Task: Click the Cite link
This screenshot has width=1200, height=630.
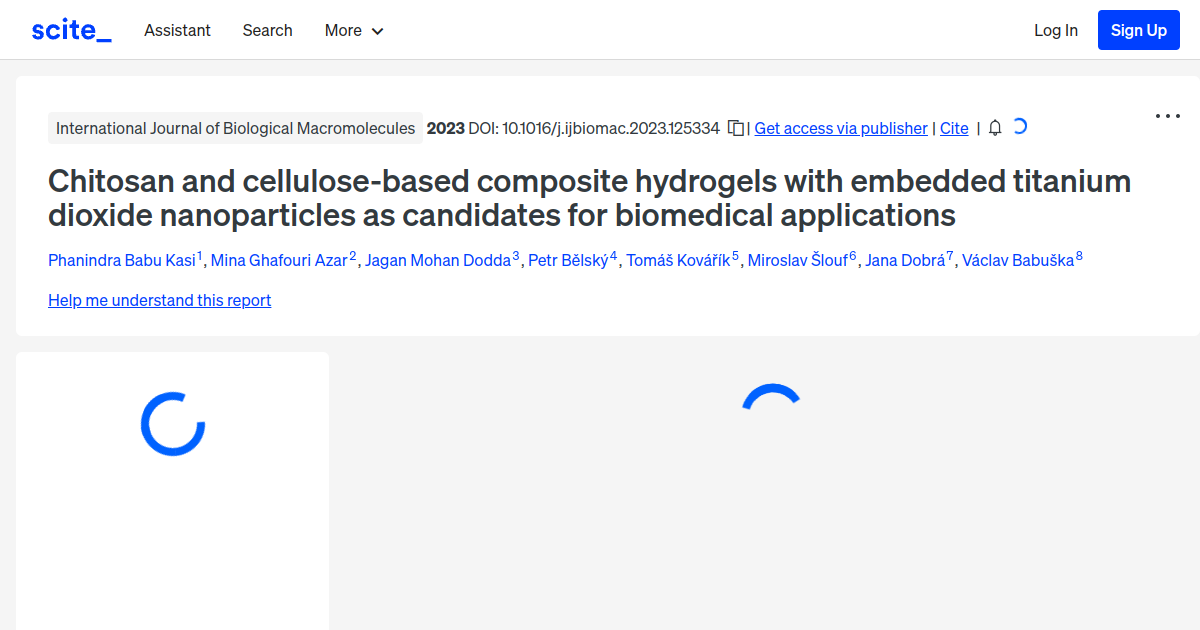Action: [x=954, y=128]
